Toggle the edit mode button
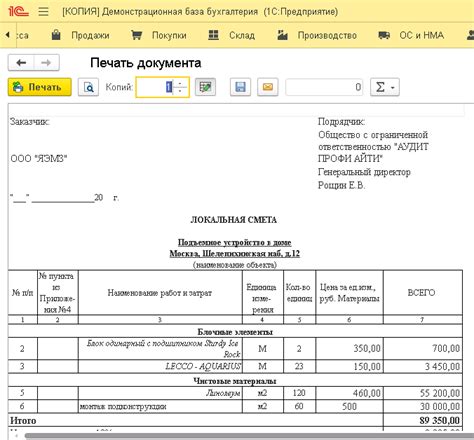This screenshot has width=474, height=440. click(x=205, y=87)
